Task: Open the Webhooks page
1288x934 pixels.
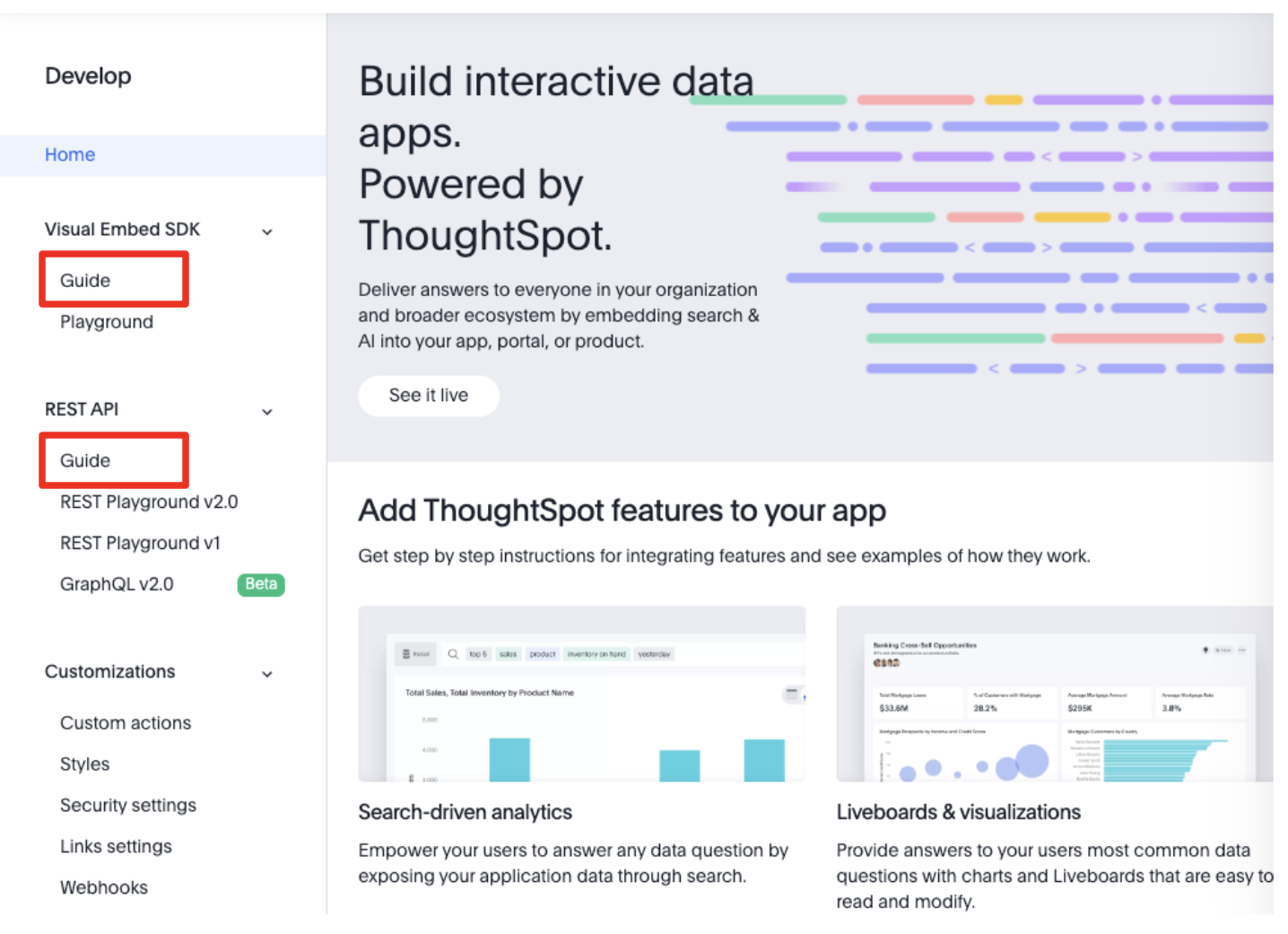Action: (104, 887)
